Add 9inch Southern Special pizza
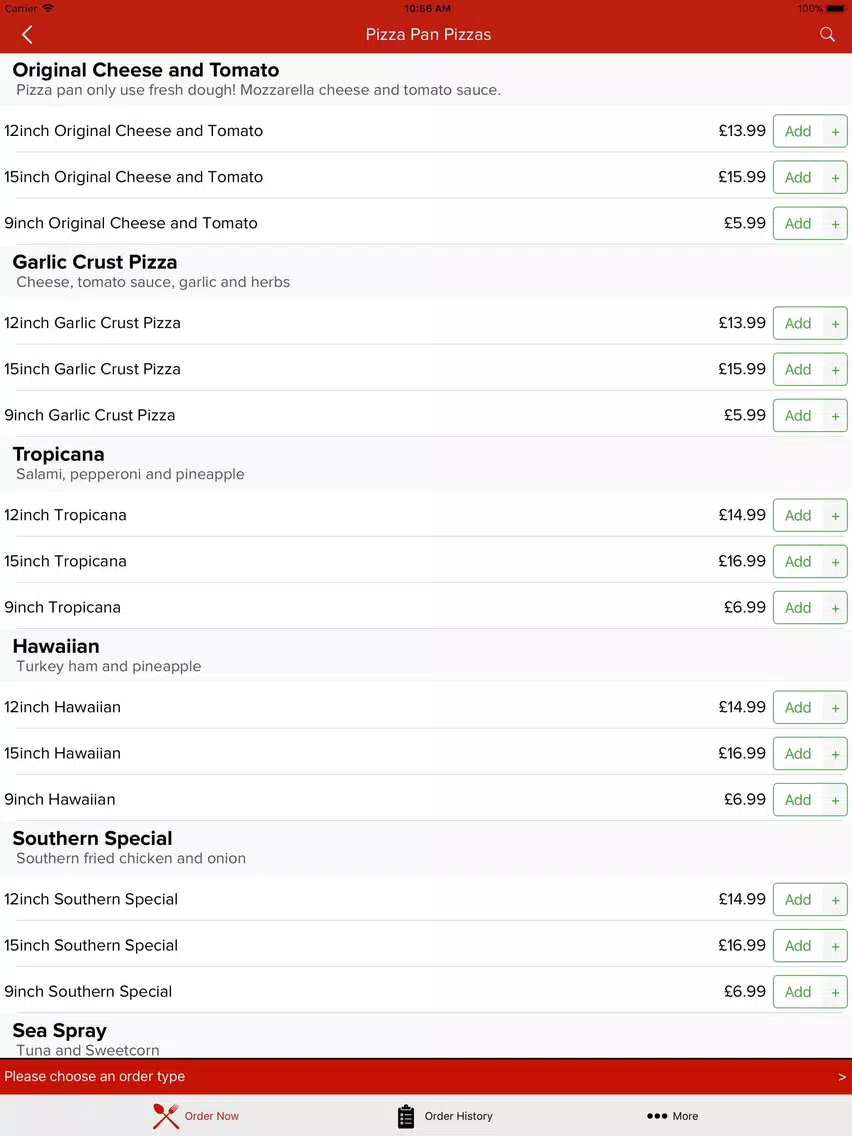 798,992
